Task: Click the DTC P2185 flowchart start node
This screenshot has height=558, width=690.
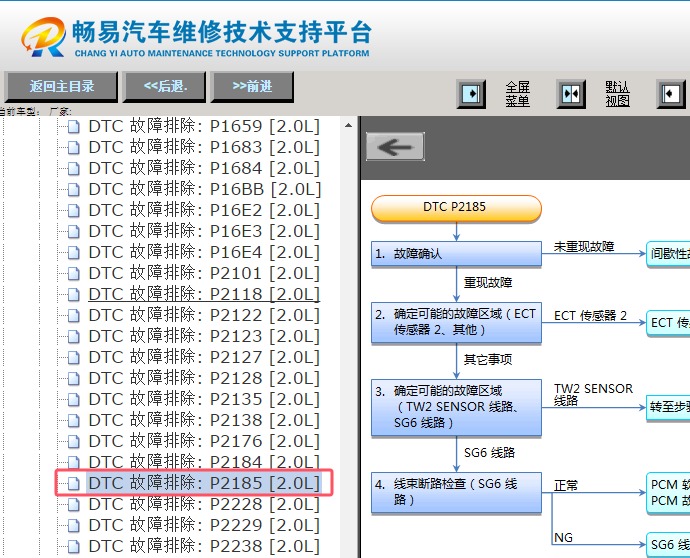Action: (x=456, y=208)
